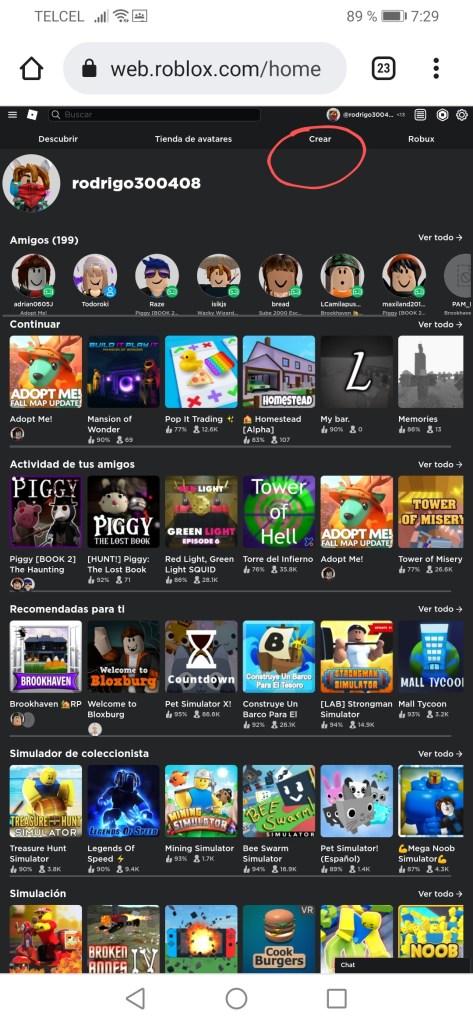Open the Descubrir tab

click(x=58, y=139)
